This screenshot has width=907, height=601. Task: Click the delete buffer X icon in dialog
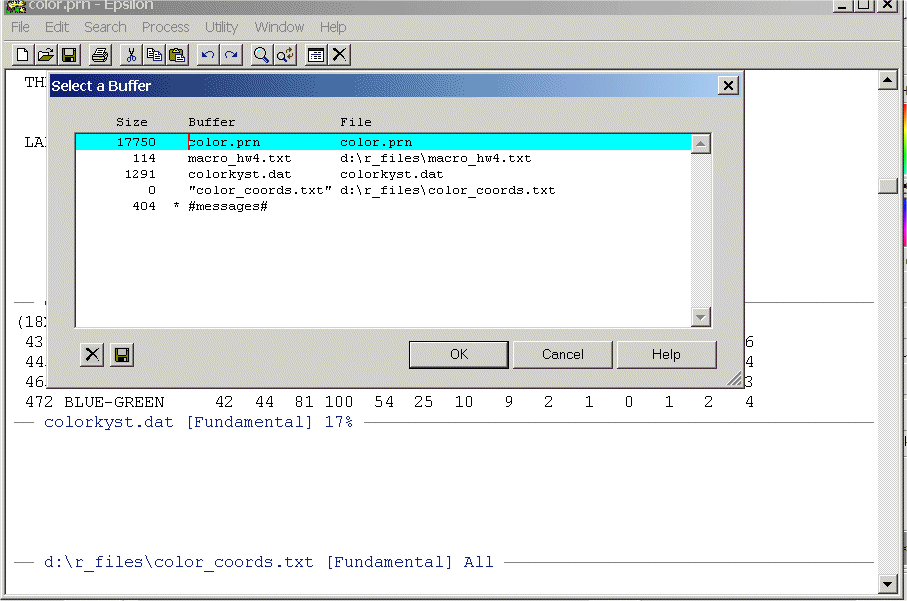[92, 355]
